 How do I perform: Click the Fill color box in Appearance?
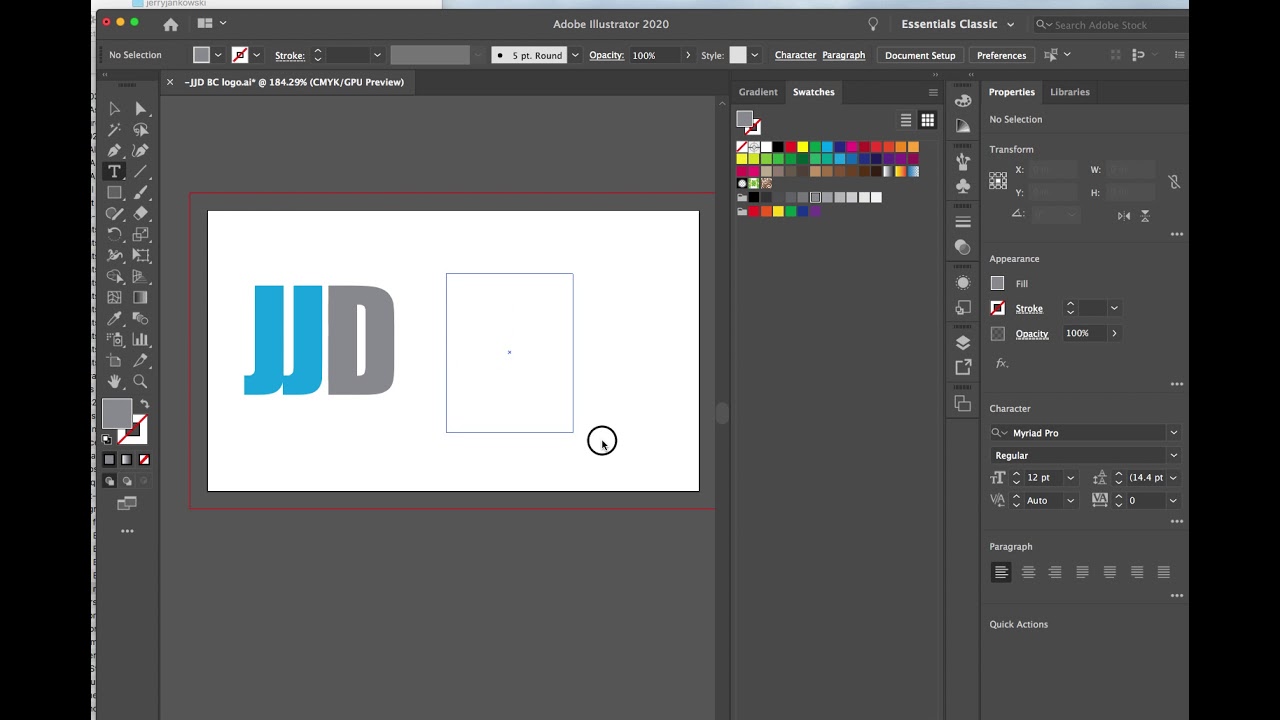point(997,284)
